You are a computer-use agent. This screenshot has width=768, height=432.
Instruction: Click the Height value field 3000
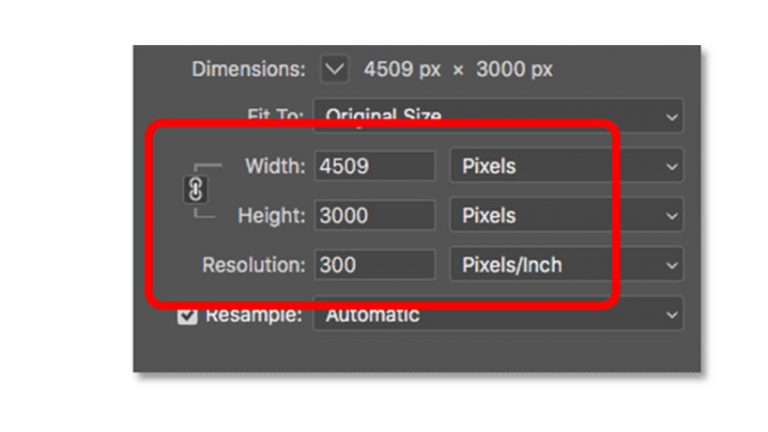click(375, 216)
